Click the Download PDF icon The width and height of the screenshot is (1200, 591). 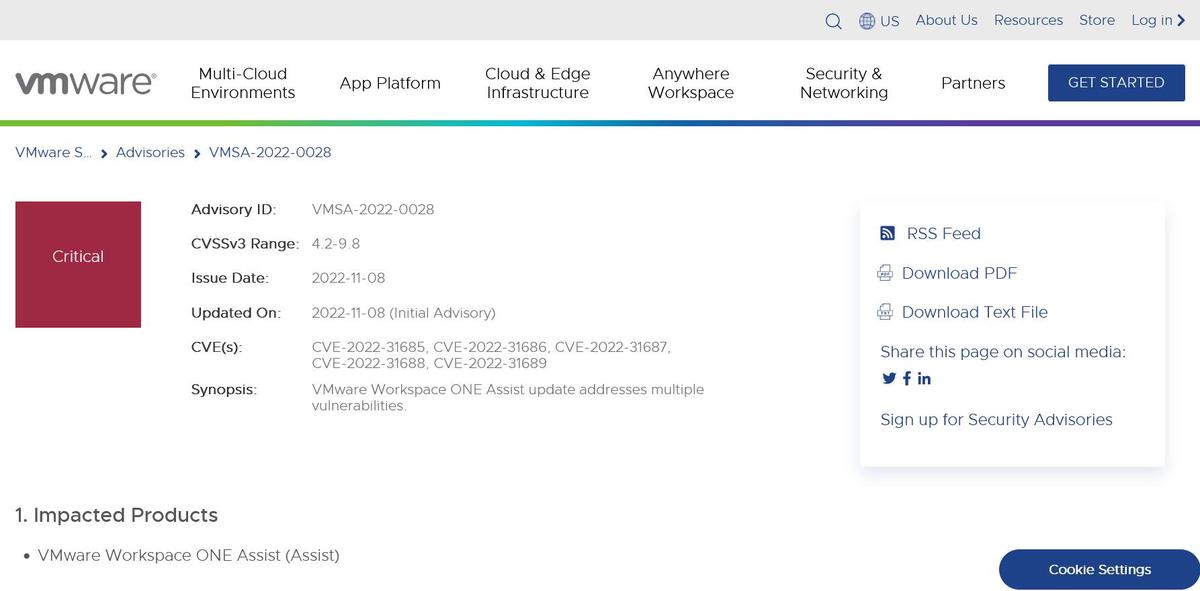(885, 273)
